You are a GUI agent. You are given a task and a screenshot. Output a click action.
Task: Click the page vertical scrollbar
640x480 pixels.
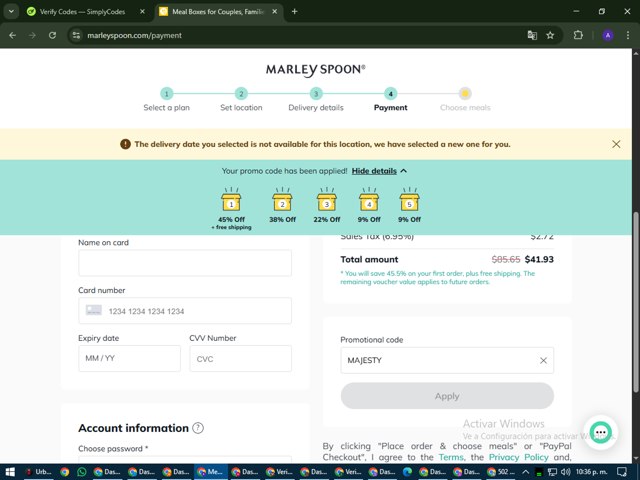point(636,302)
